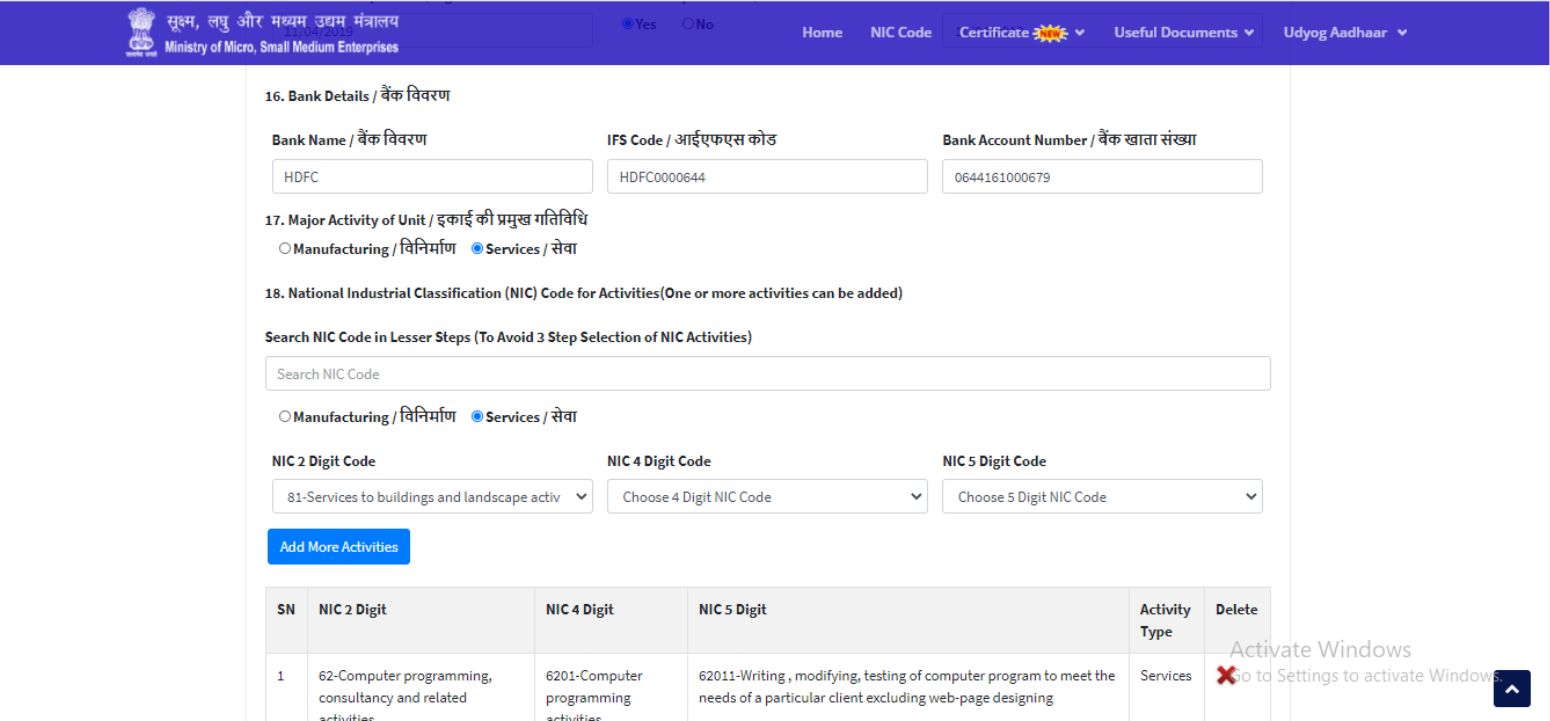Select Services under Major Activity of Unit
This screenshot has width=1550, height=721.
477,249
